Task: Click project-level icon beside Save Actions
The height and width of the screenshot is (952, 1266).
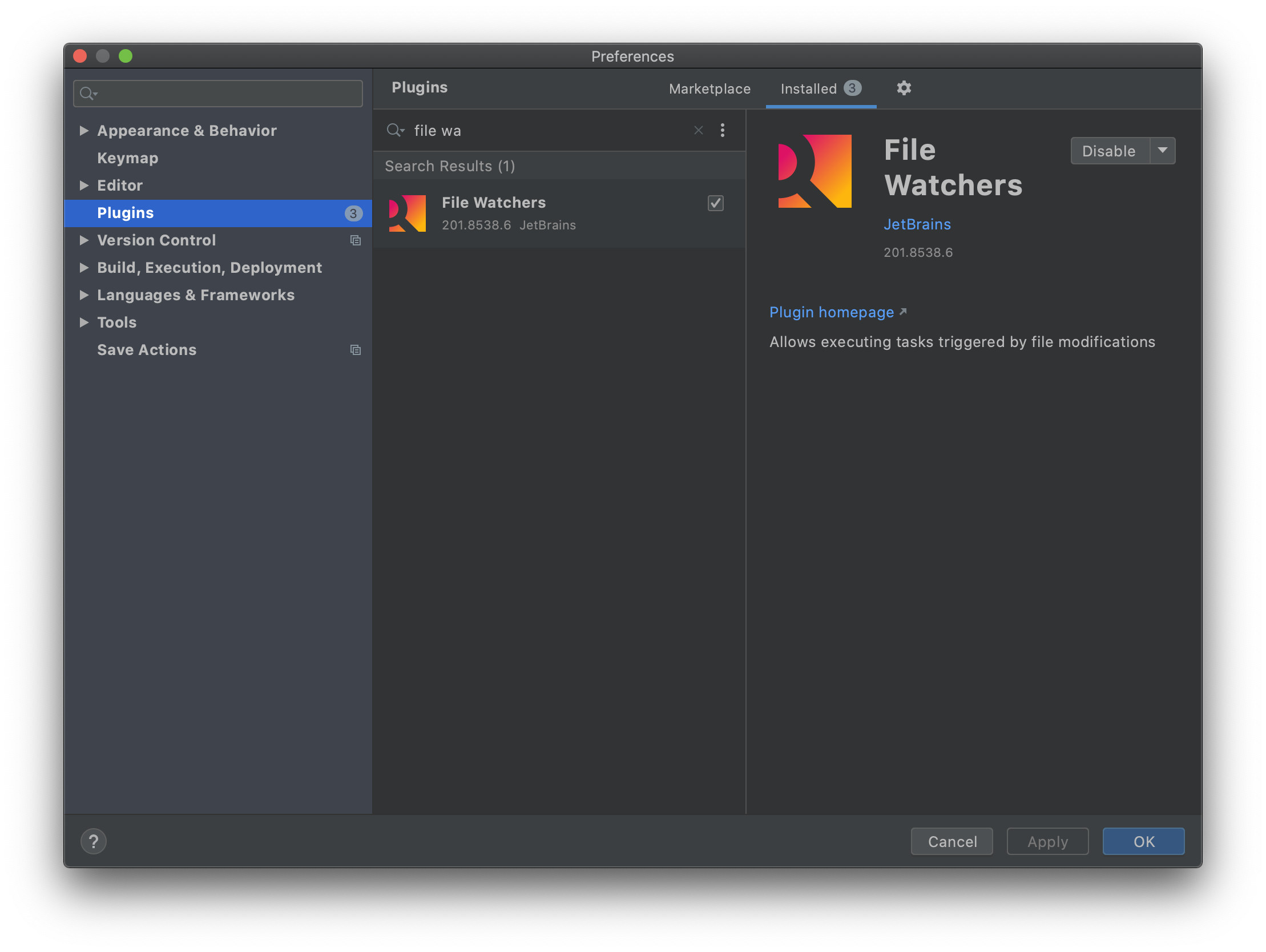Action: [x=356, y=350]
